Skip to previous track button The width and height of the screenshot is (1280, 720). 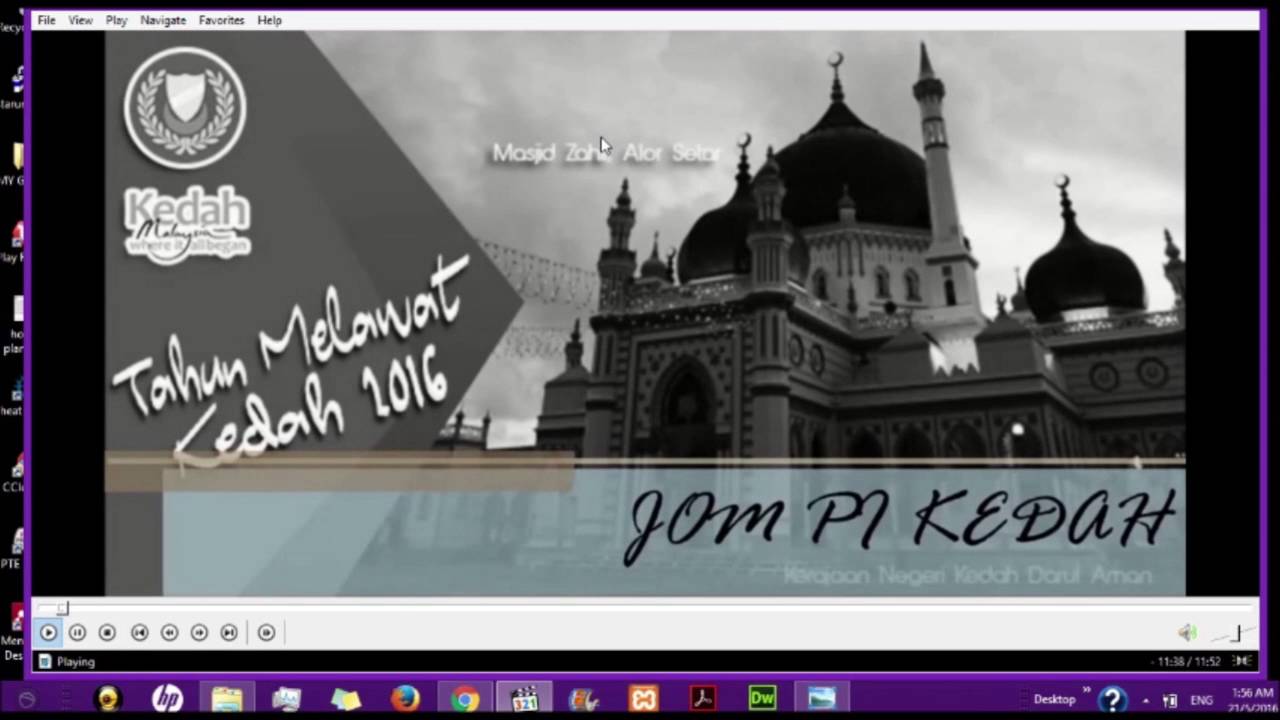click(139, 632)
